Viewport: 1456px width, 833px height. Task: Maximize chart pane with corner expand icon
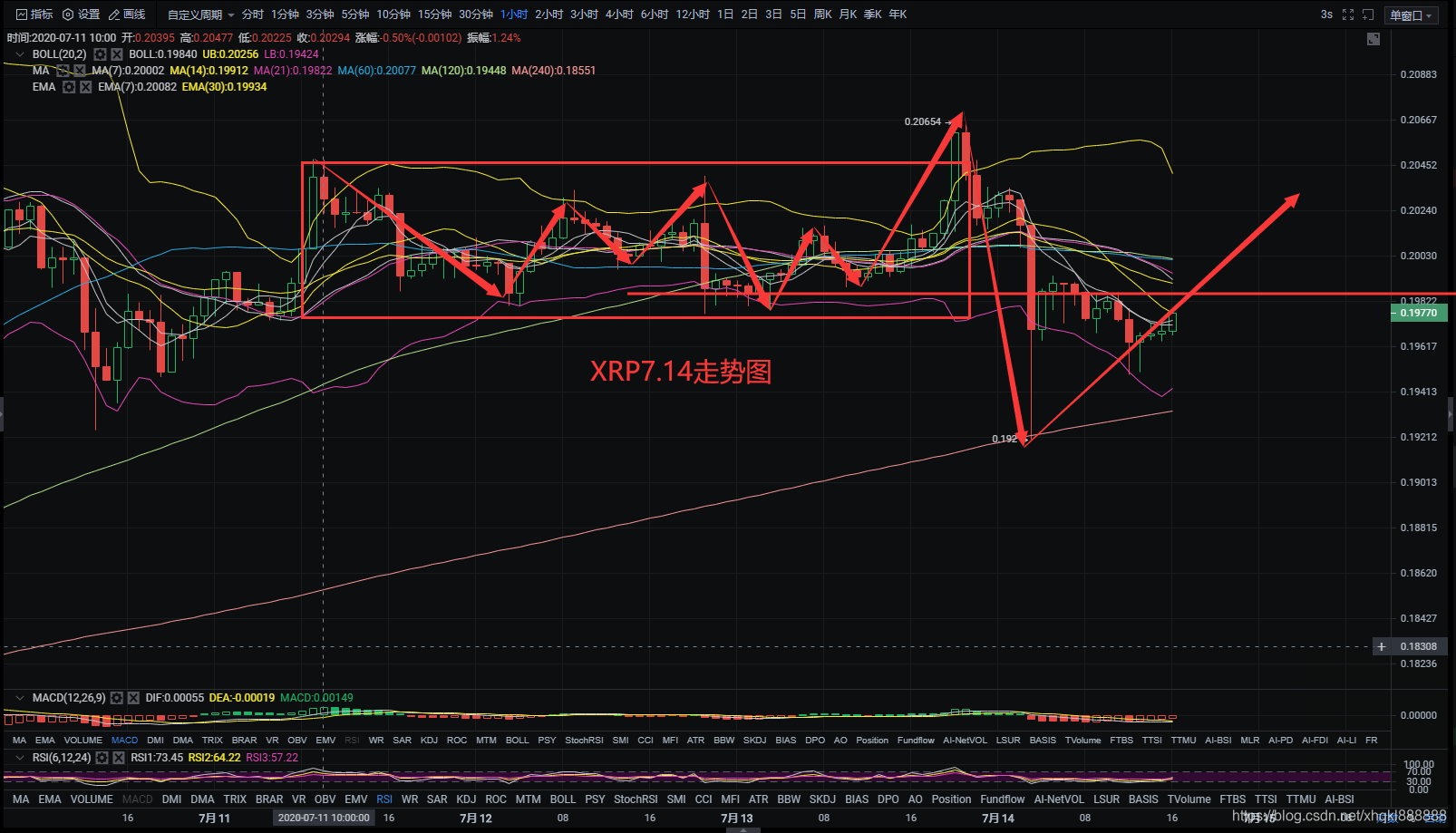pos(1373,39)
